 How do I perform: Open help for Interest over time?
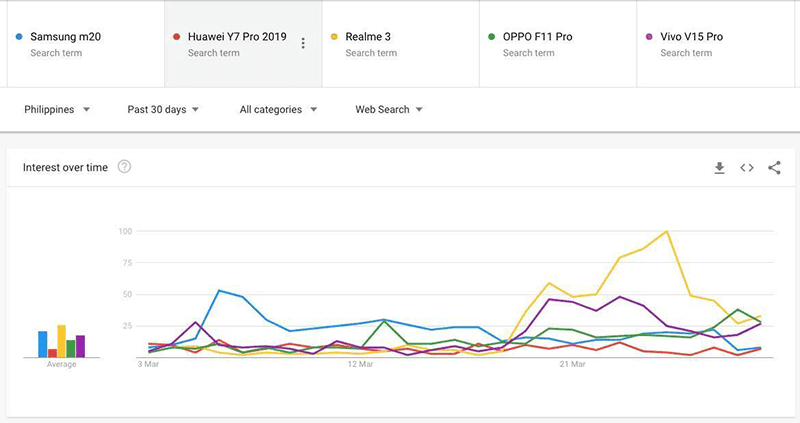124,167
